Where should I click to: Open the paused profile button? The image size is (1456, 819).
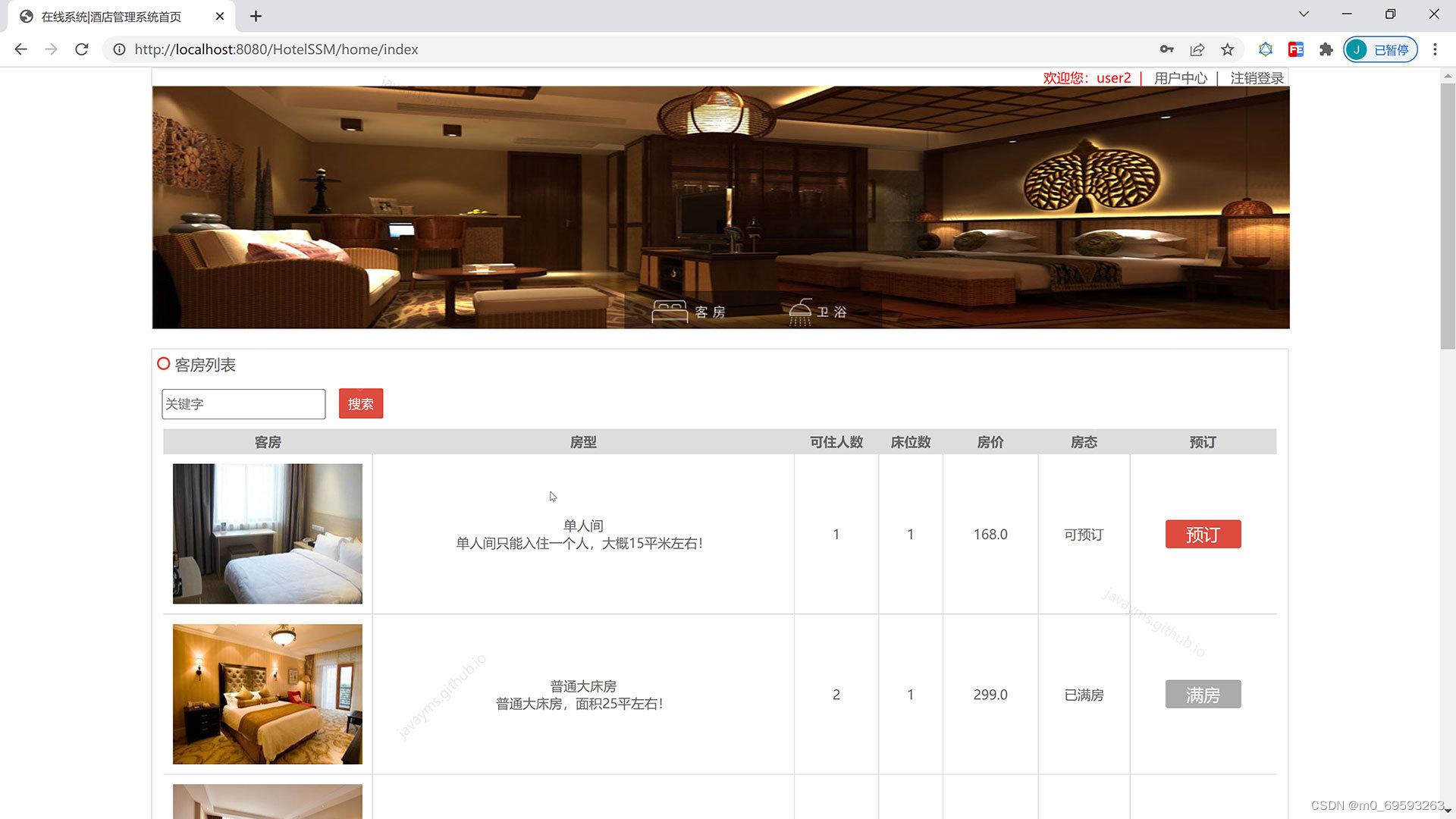click(x=1380, y=49)
